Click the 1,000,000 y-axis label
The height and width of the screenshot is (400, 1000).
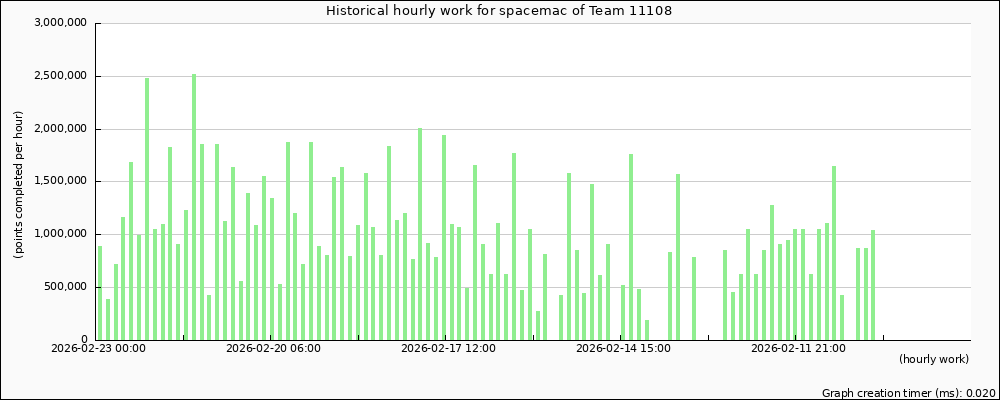(59, 234)
